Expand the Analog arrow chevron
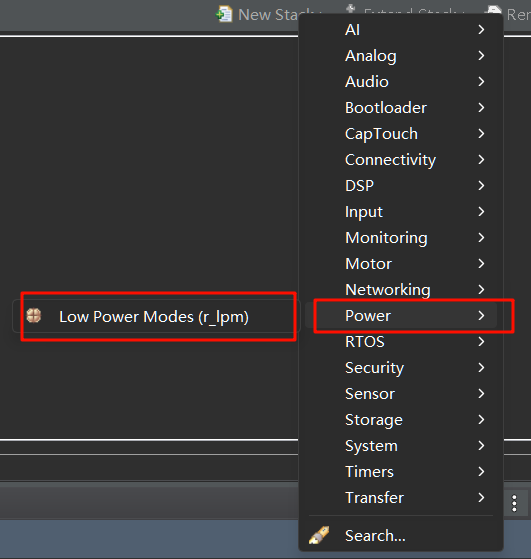531x559 pixels. (x=481, y=56)
